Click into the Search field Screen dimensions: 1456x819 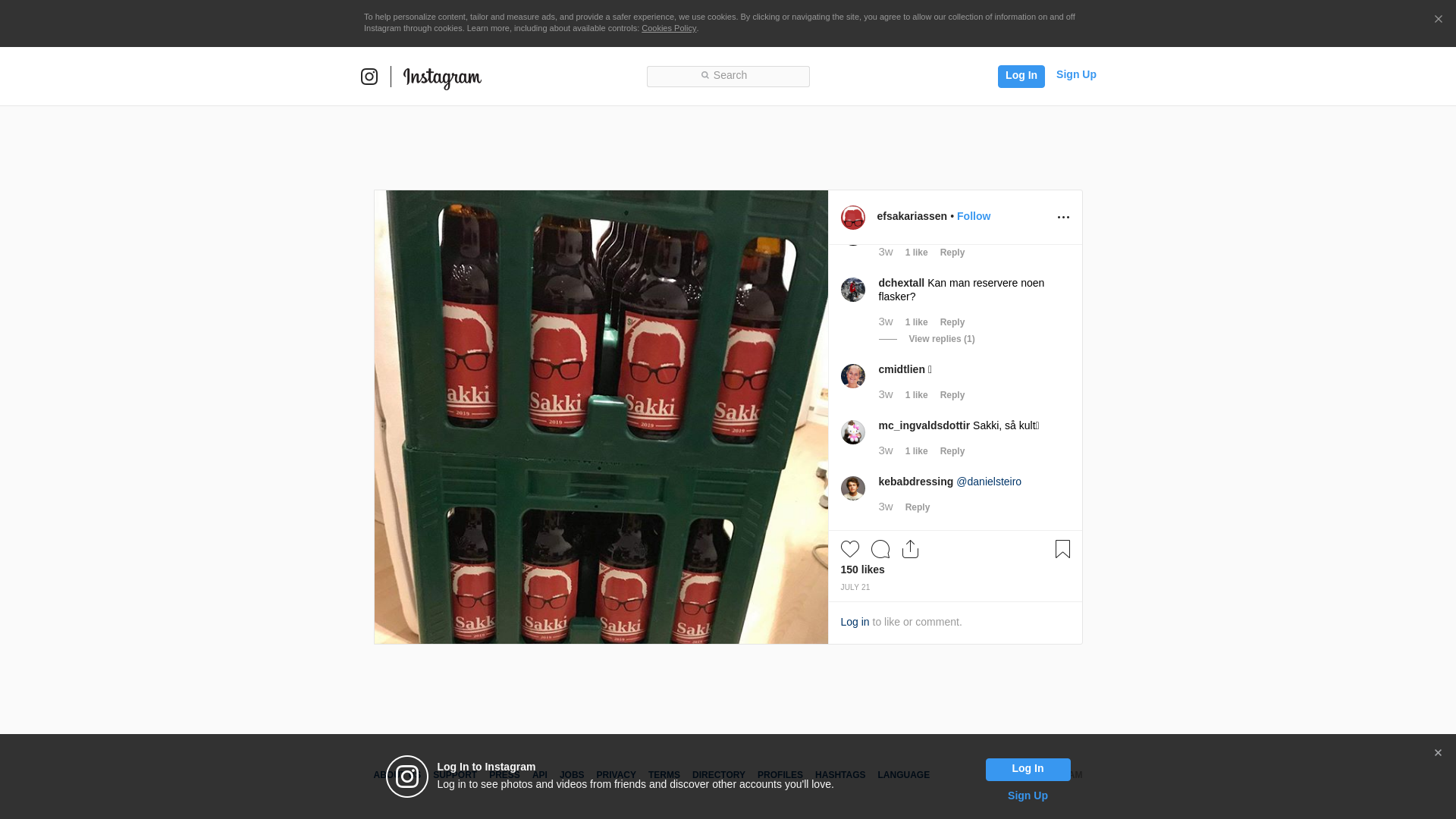pyautogui.click(x=728, y=76)
